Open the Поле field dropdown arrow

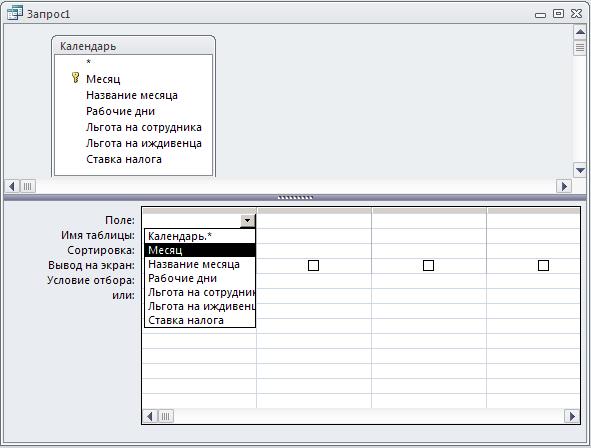[x=248, y=220]
